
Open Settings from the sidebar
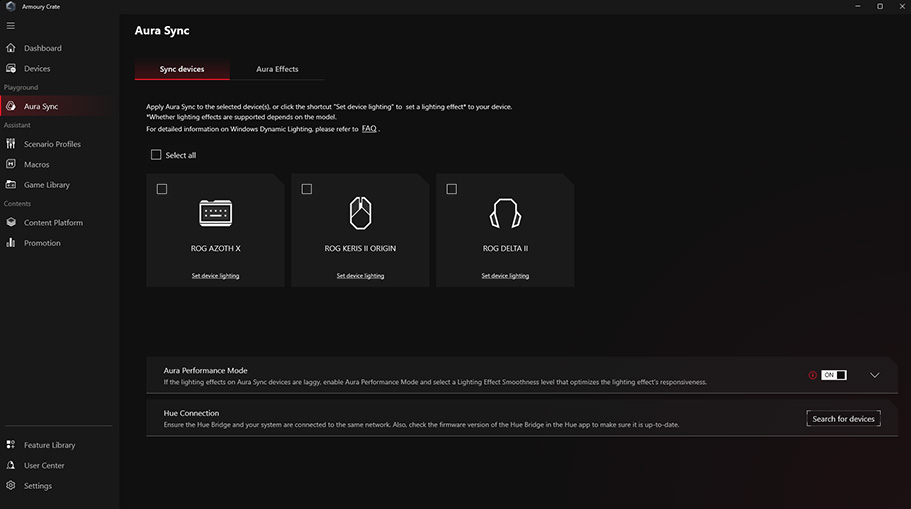(x=38, y=486)
